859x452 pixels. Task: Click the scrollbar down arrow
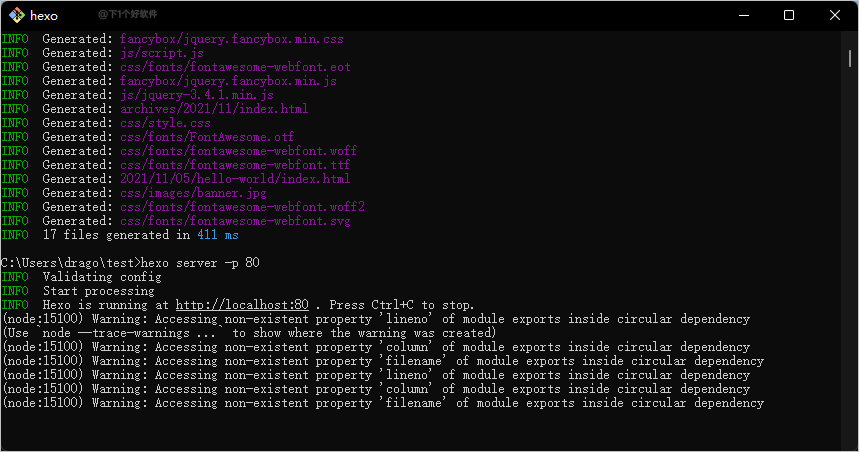(851, 444)
